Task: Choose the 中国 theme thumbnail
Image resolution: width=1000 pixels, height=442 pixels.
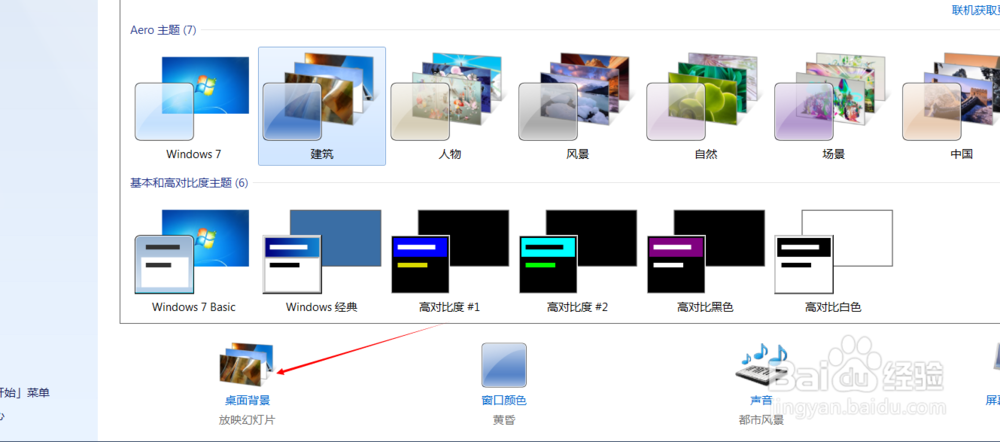Action: (951, 98)
